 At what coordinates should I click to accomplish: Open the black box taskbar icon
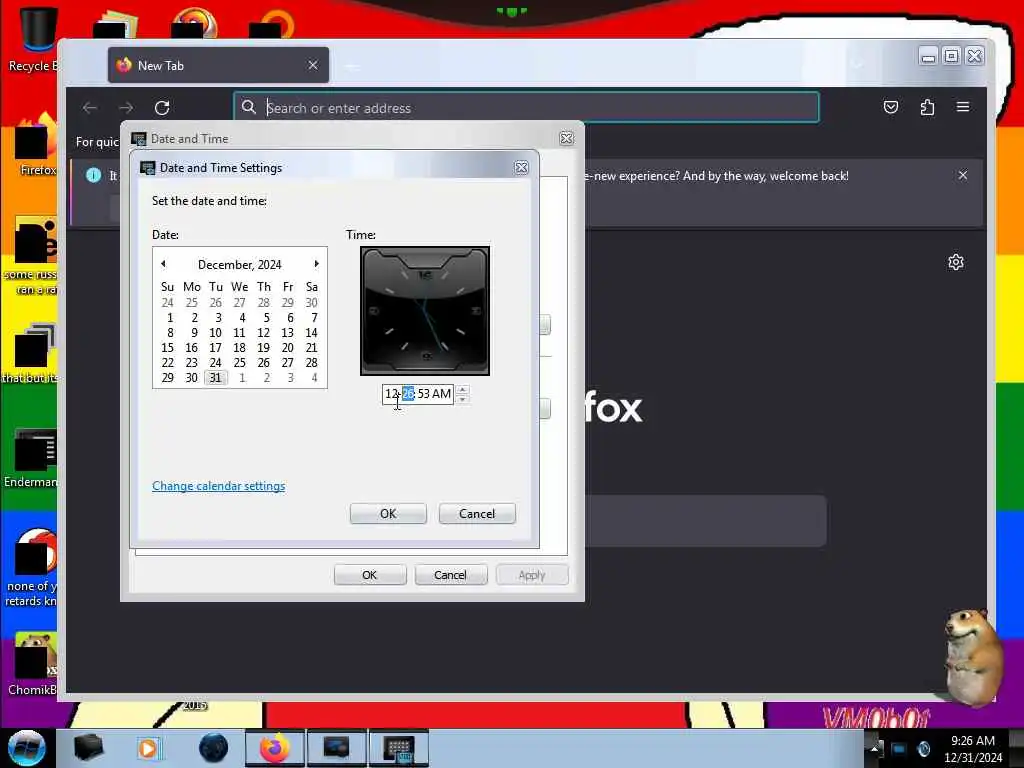pyautogui.click(x=88, y=748)
